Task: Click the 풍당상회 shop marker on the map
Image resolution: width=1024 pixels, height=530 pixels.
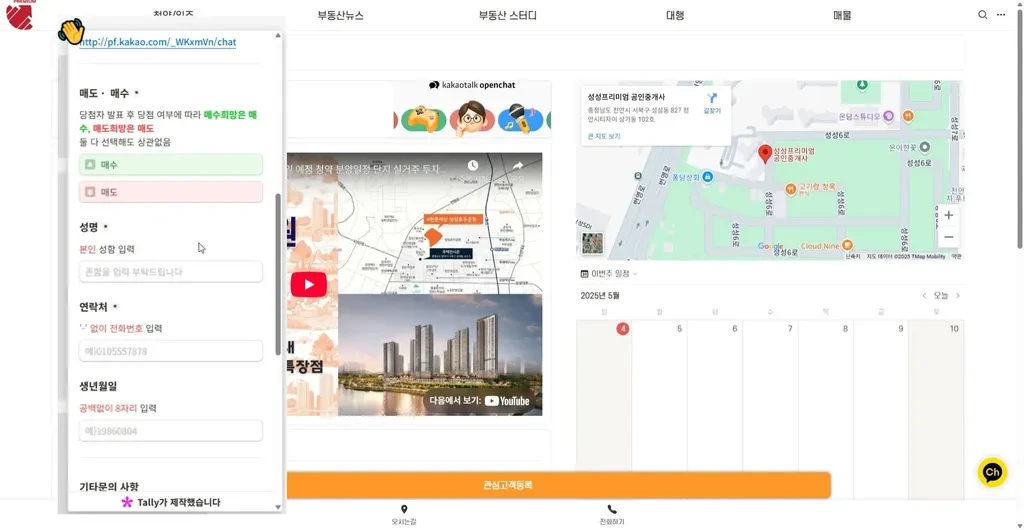Action: coord(707,177)
